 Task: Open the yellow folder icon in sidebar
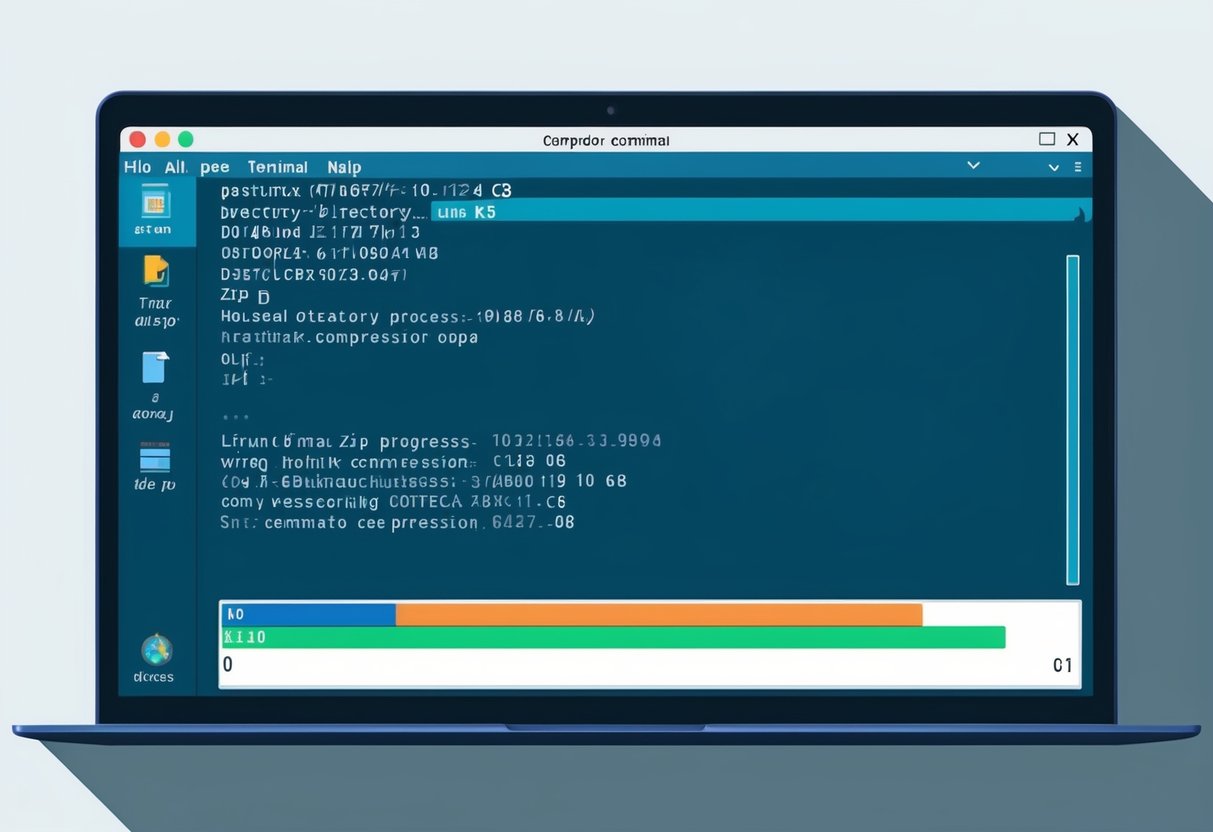click(x=155, y=270)
